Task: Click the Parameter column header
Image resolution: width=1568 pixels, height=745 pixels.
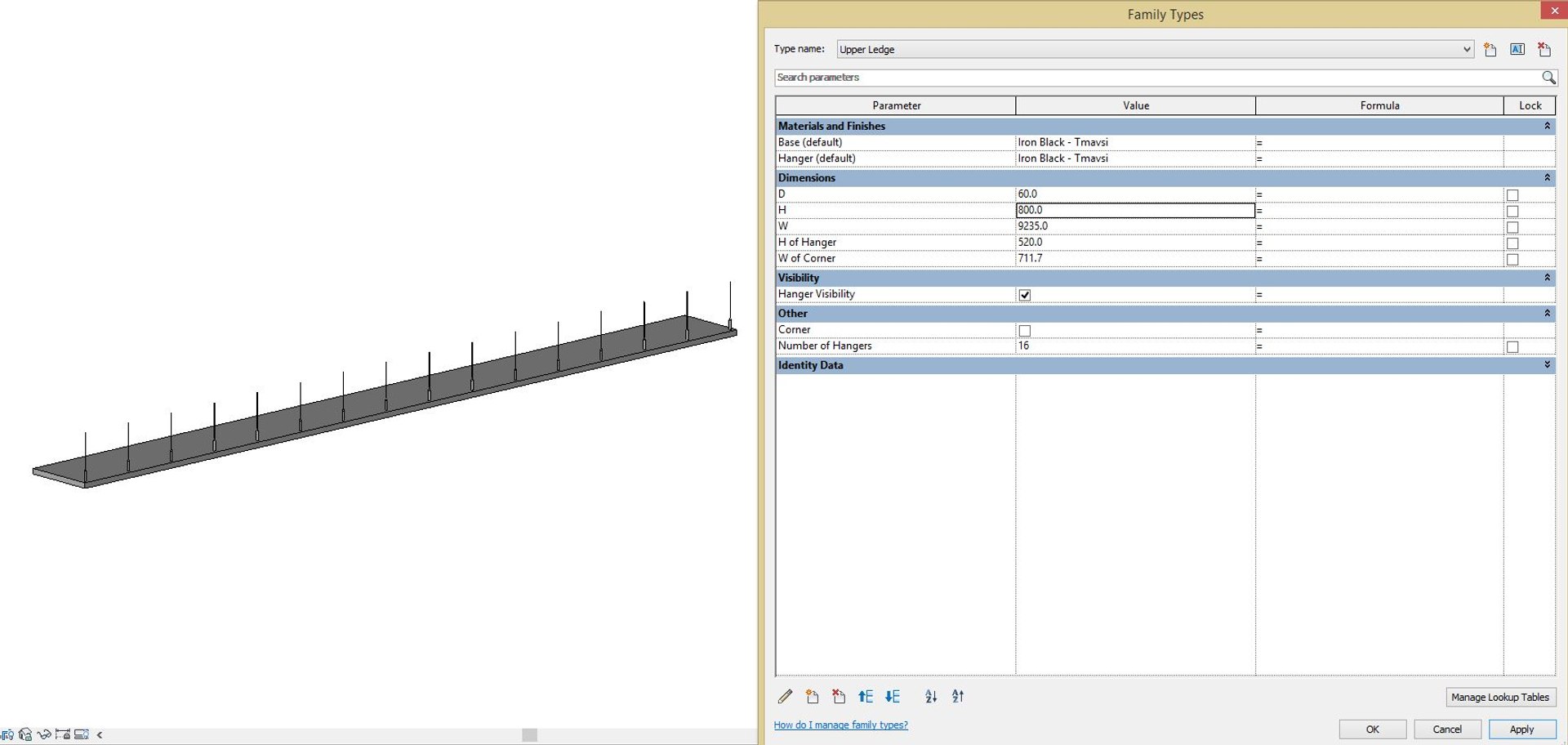Action: click(x=896, y=105)
